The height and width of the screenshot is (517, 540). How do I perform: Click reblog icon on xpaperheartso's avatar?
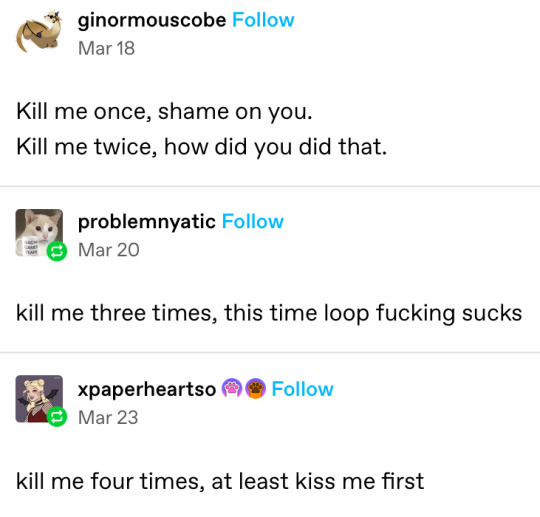[x=56, y=417]
